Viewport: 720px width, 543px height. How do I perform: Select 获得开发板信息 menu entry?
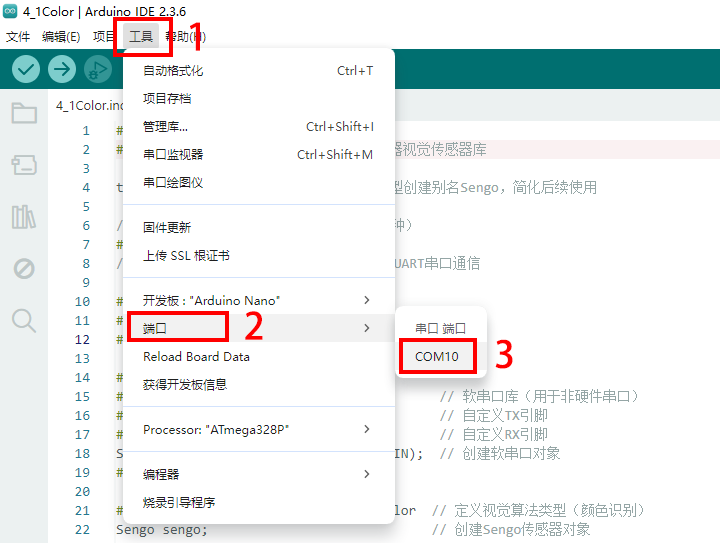click(x=259, y=385)
